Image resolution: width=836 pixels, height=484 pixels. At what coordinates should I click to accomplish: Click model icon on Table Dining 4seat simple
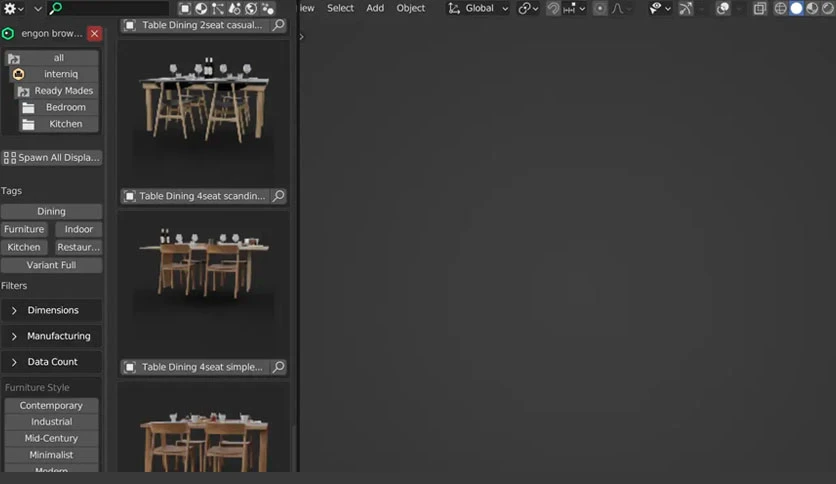point(130,367)
